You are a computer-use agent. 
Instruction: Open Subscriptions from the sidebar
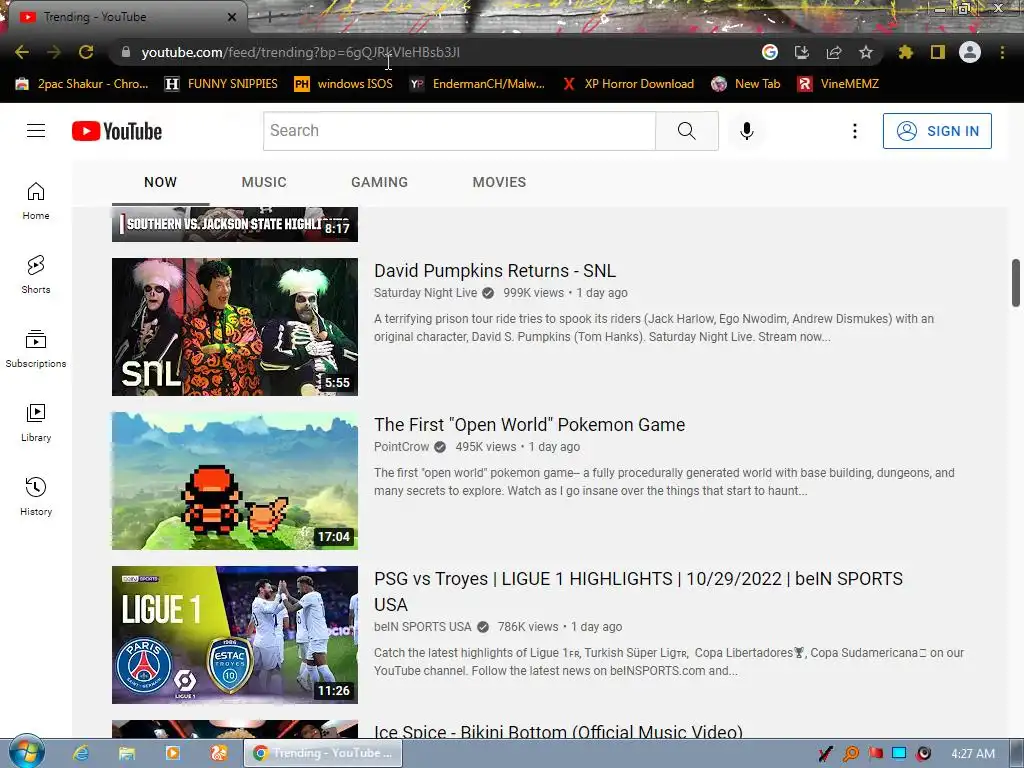pyautogui.click(x=36, y=349)
